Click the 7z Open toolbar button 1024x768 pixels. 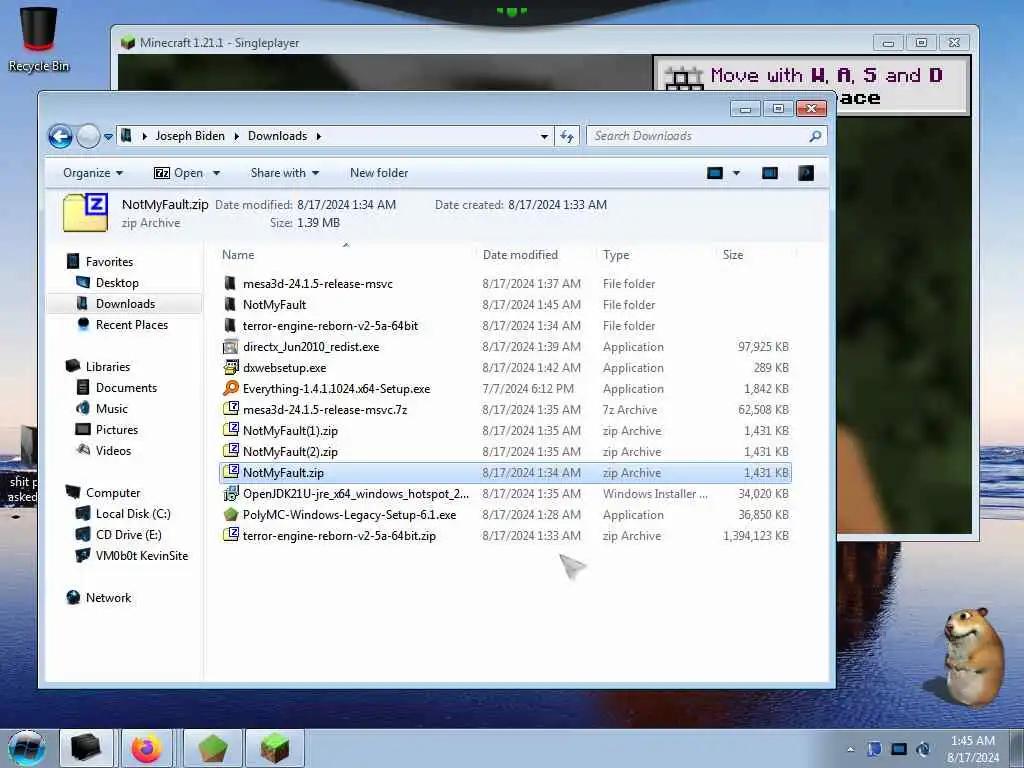pos(178,173)
